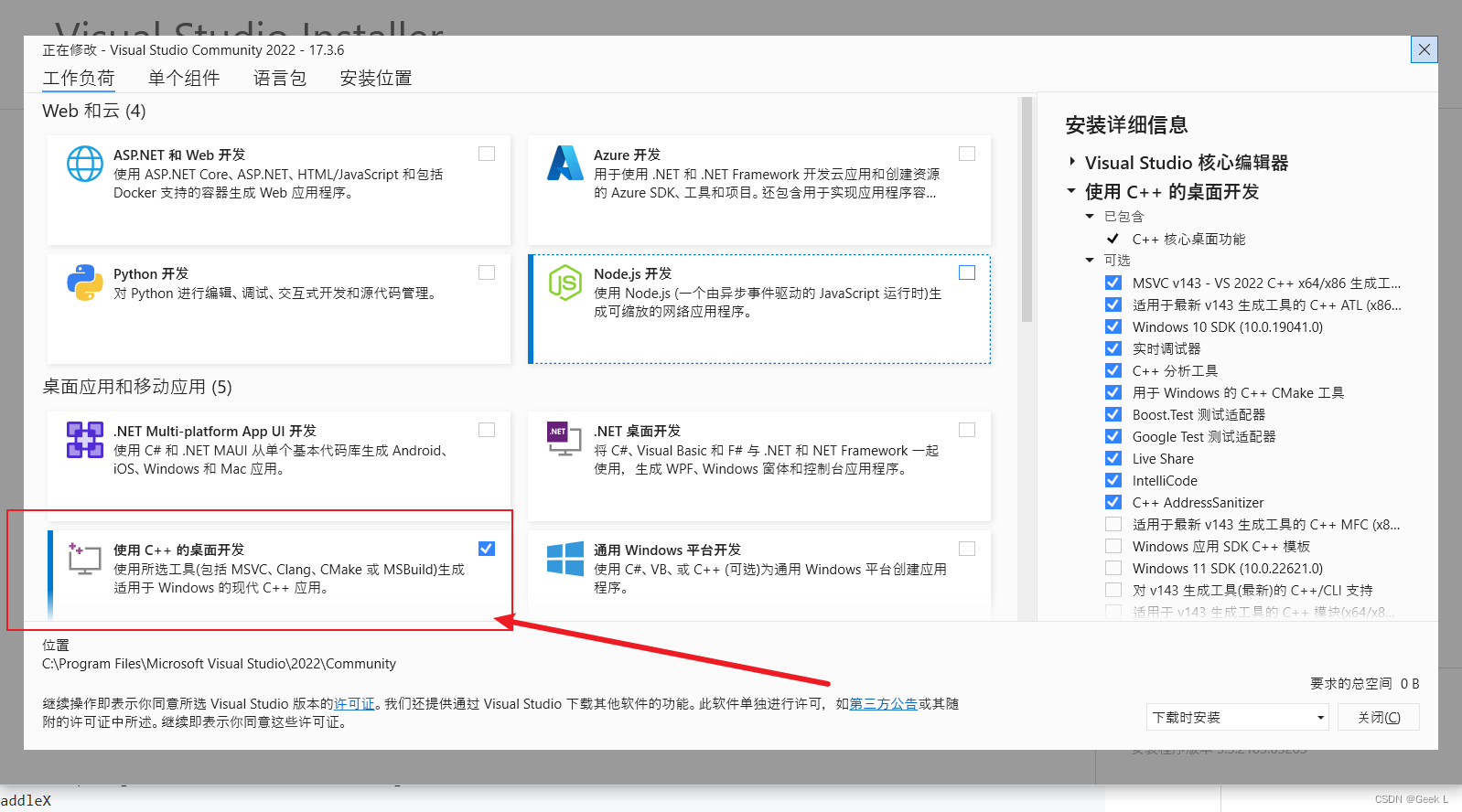Screen dimensions: 1462x812
Task: Uncheck the Live Share option
Action: 1113,458
